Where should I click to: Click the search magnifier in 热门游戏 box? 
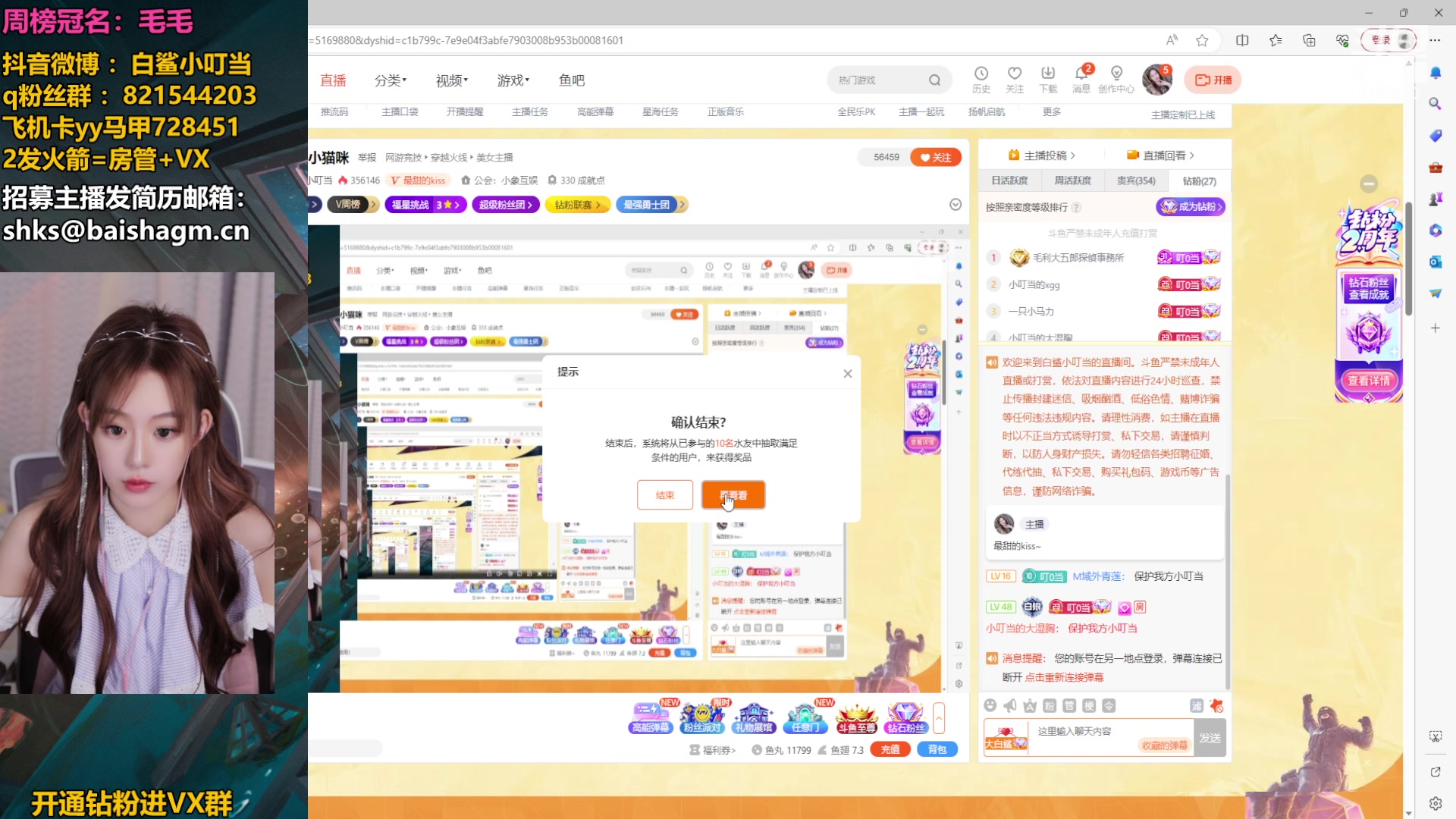coord(934,80)
